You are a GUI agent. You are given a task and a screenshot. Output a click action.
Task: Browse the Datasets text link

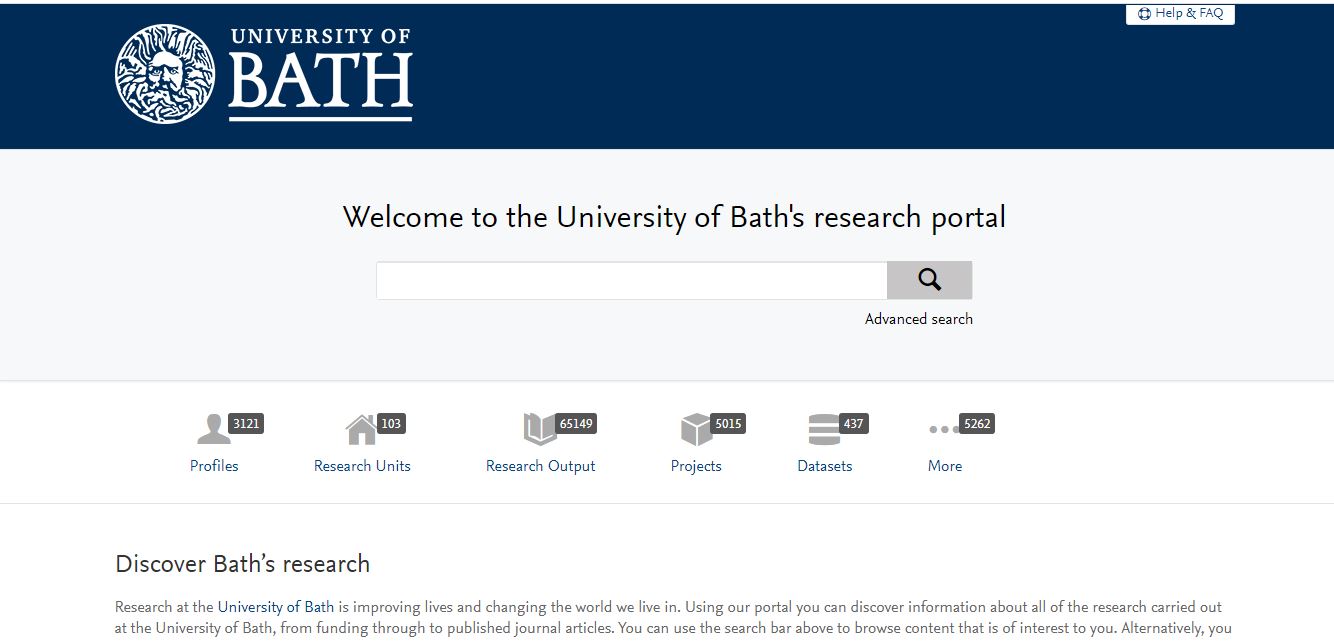(824, 466)
